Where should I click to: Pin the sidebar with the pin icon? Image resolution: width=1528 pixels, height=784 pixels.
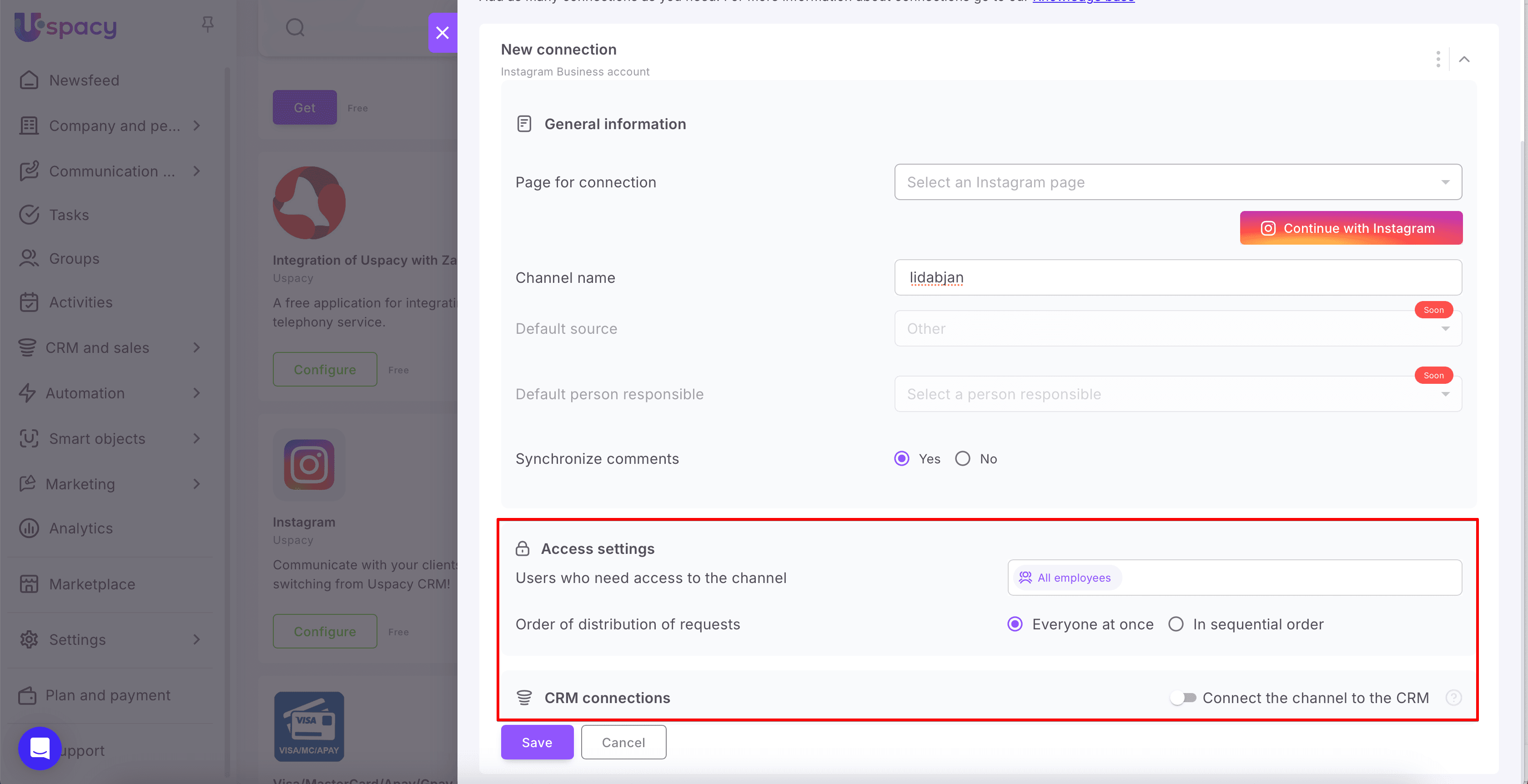pos(207,23)
